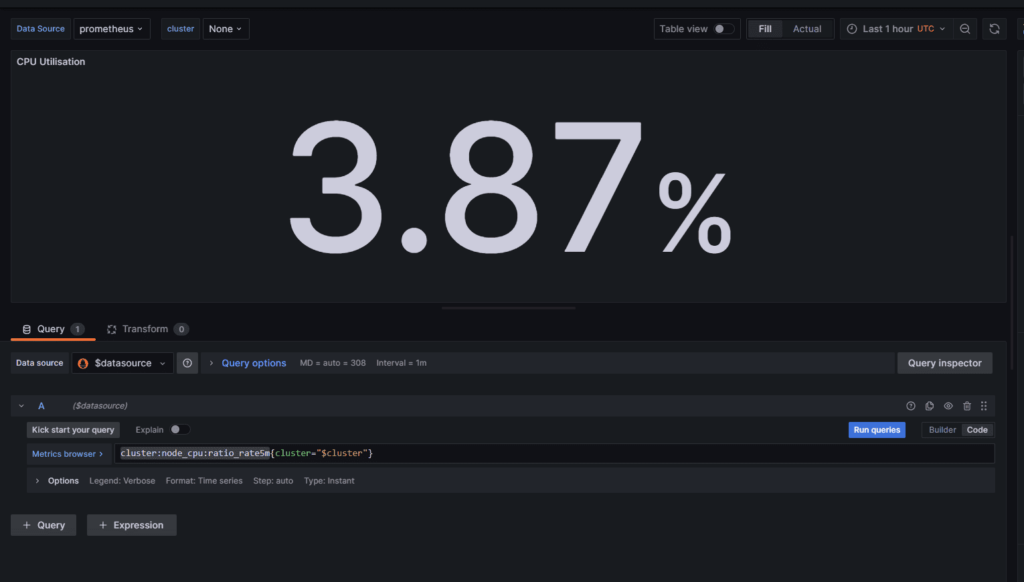Image resolution: width=1024 pixels, height=582 pixels.
Task: Toggle query A visibility via eye icon
Action: coord(948,406)
